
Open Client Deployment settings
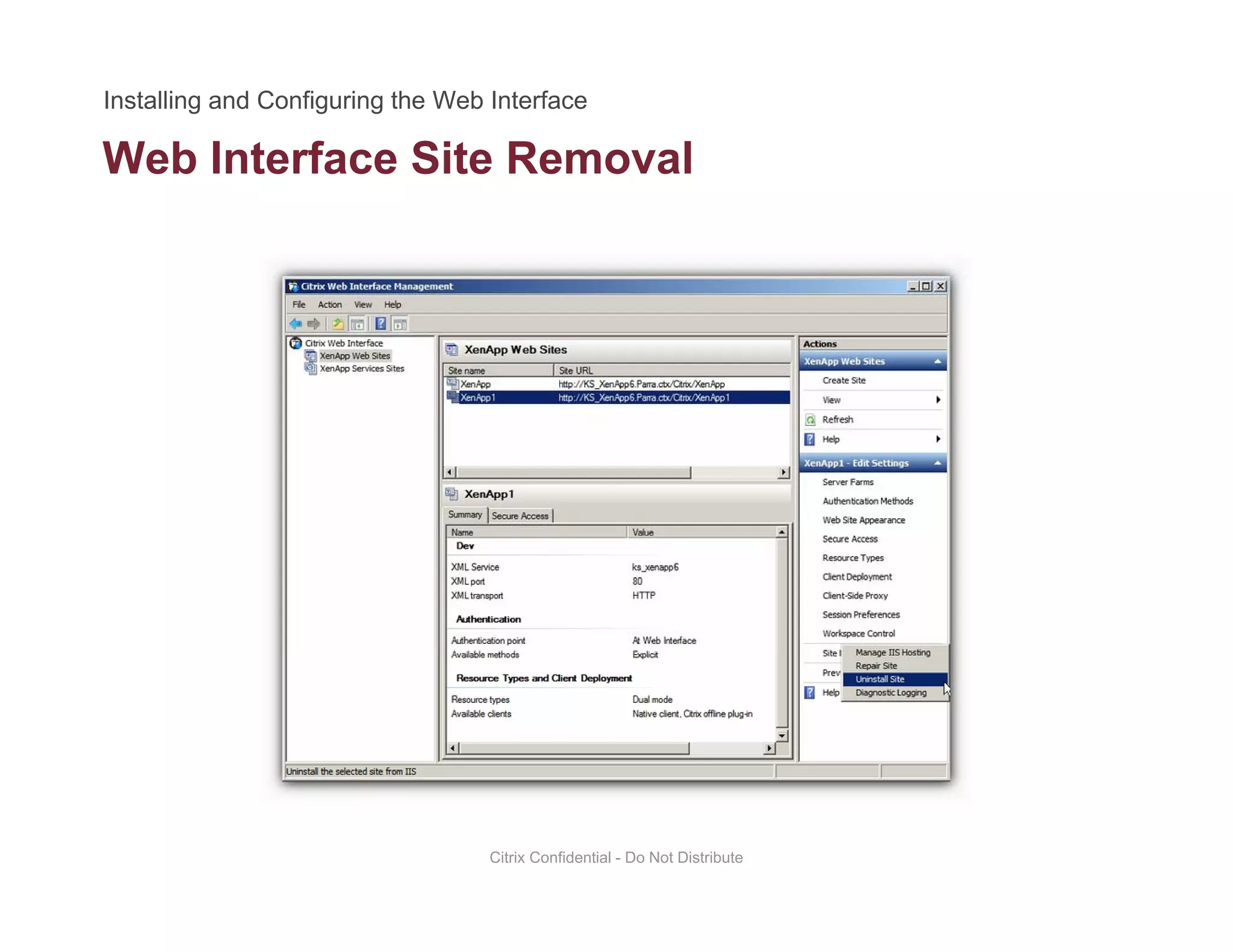(x=857, y=576)
